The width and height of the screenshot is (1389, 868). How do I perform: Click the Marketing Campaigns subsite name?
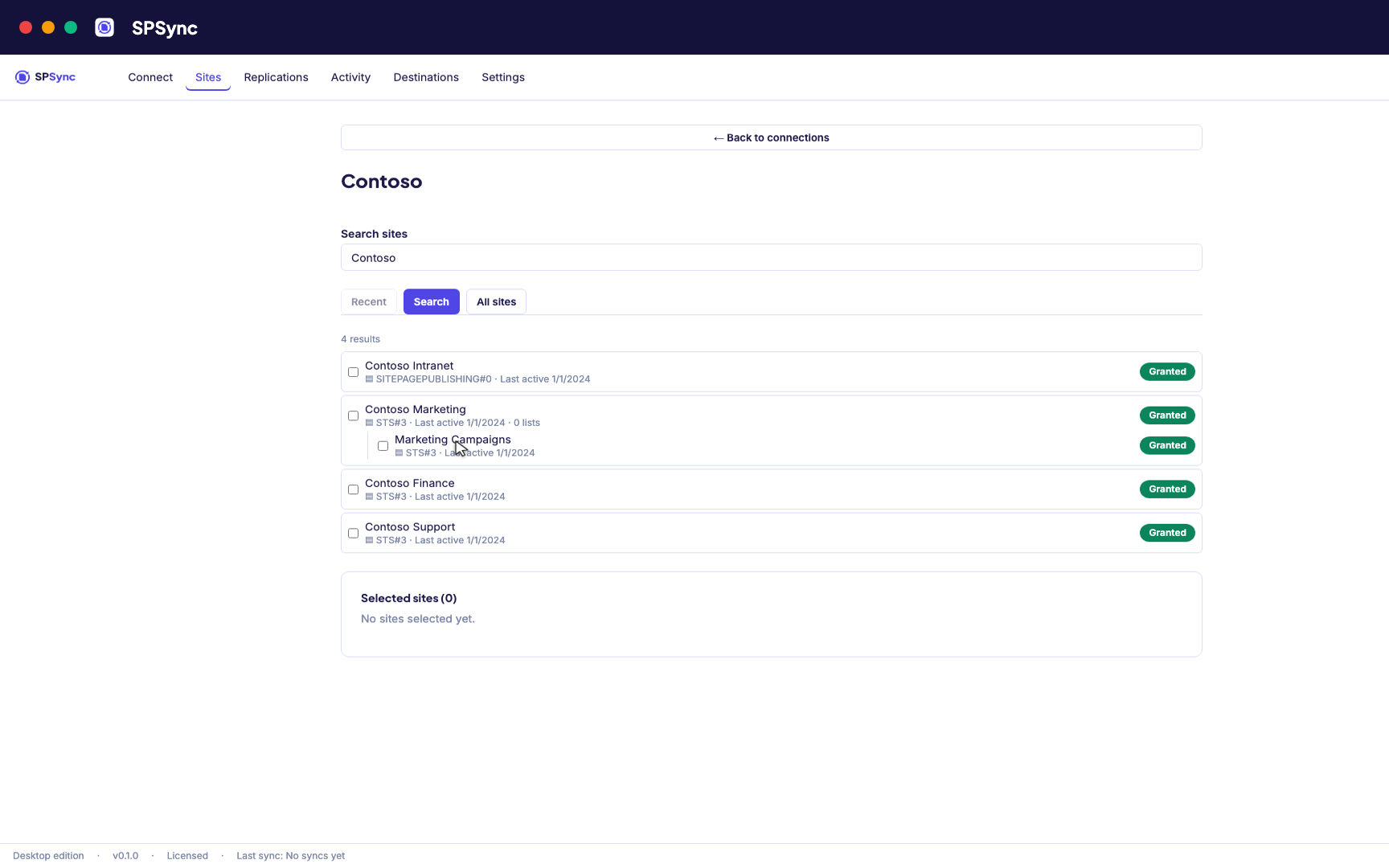tap(453, 440)
